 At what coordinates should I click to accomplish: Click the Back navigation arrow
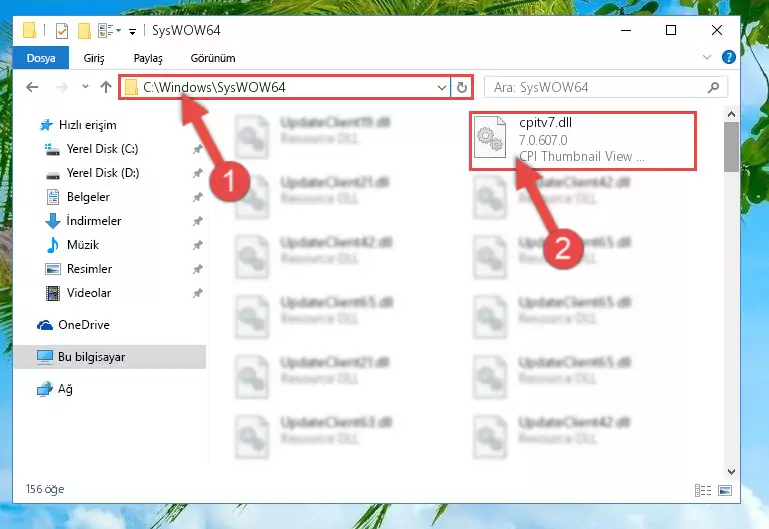coord(32,87)
